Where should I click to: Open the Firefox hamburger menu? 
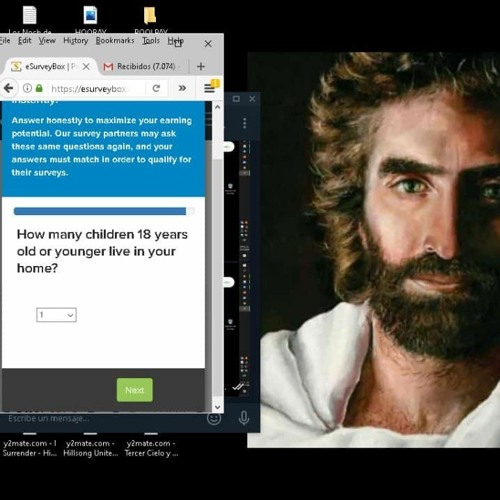pos(210,88)
